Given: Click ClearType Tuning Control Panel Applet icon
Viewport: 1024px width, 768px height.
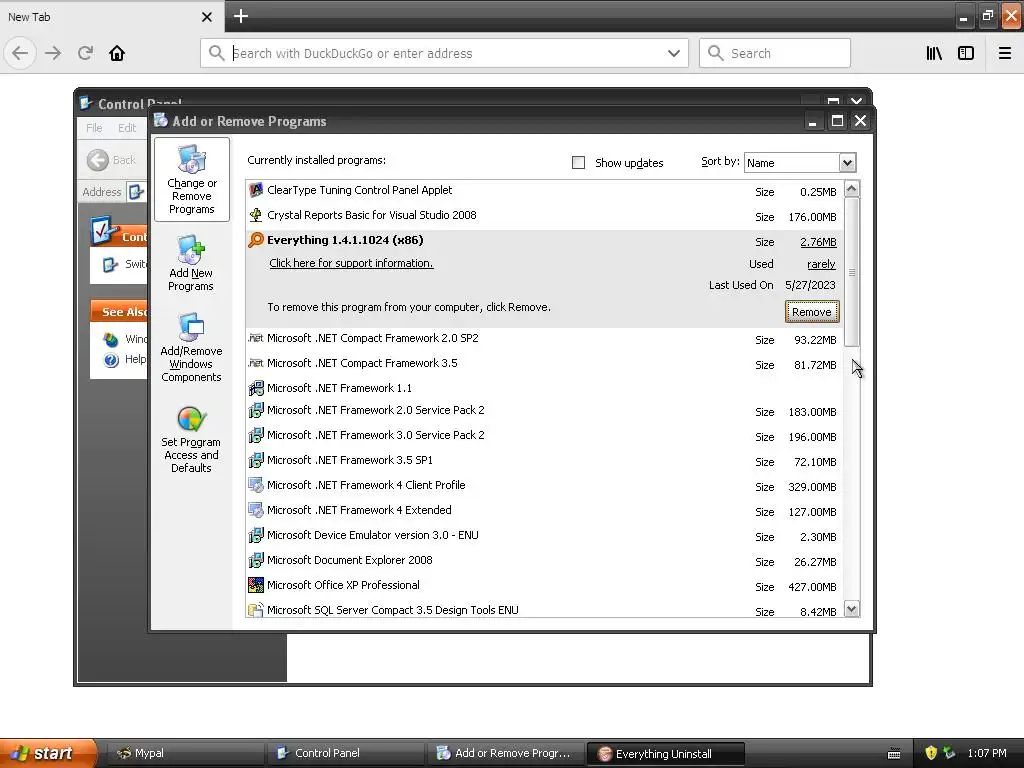Looking at the screenshot, I should [x=256, y=190].
